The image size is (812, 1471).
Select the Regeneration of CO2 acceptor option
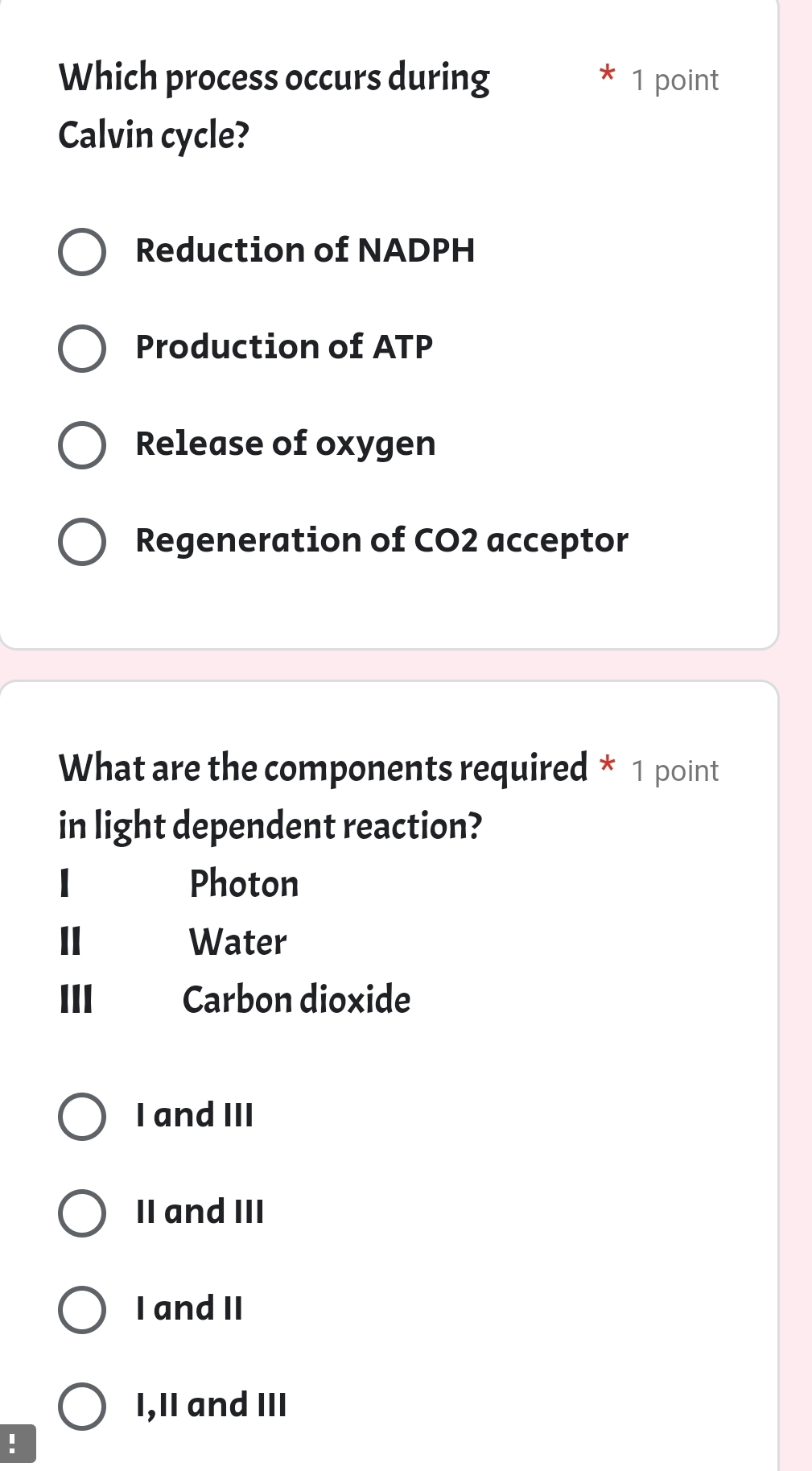tap(83, 540)
